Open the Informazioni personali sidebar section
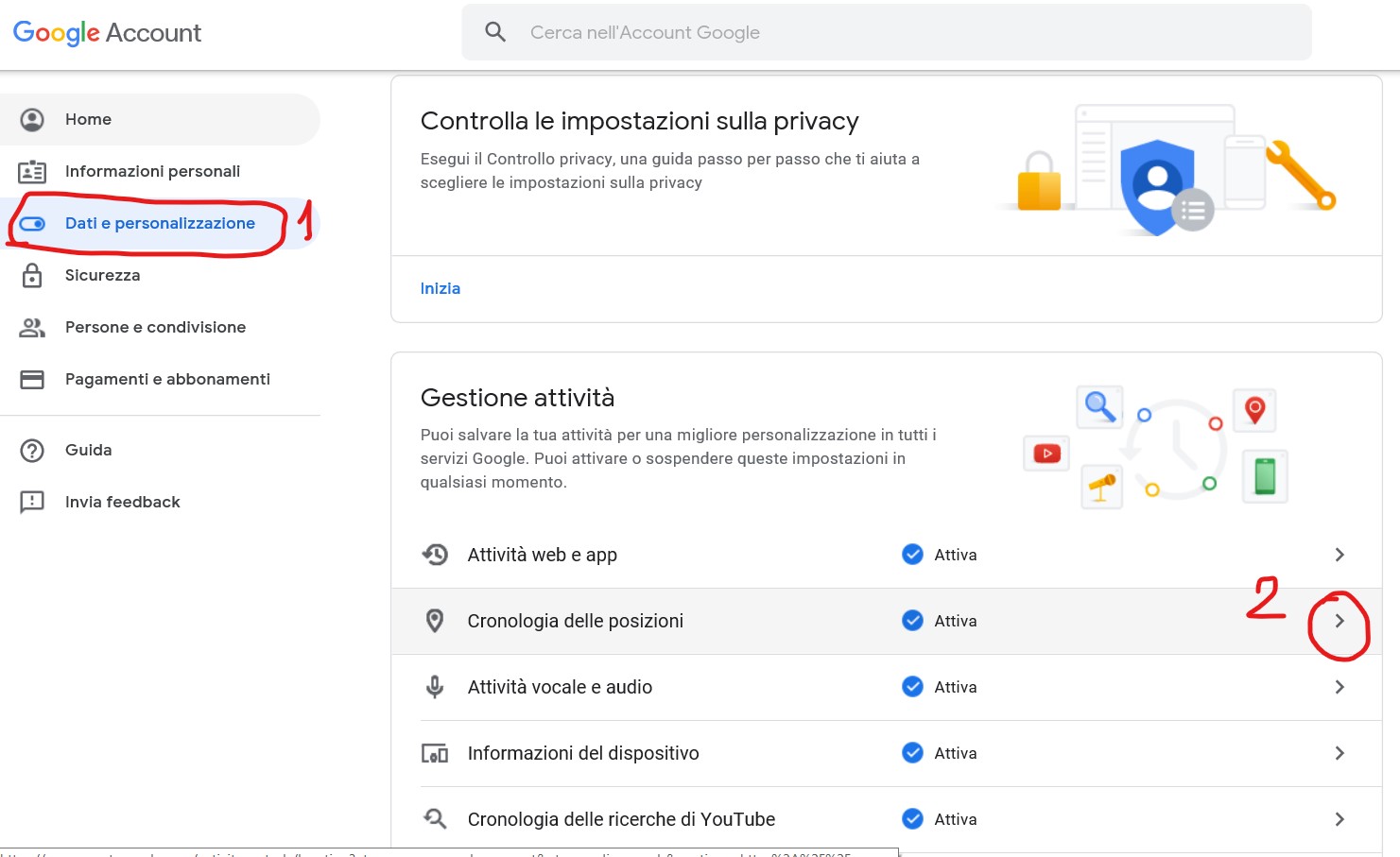This screenshot has width=1400, height=857. 152,171
